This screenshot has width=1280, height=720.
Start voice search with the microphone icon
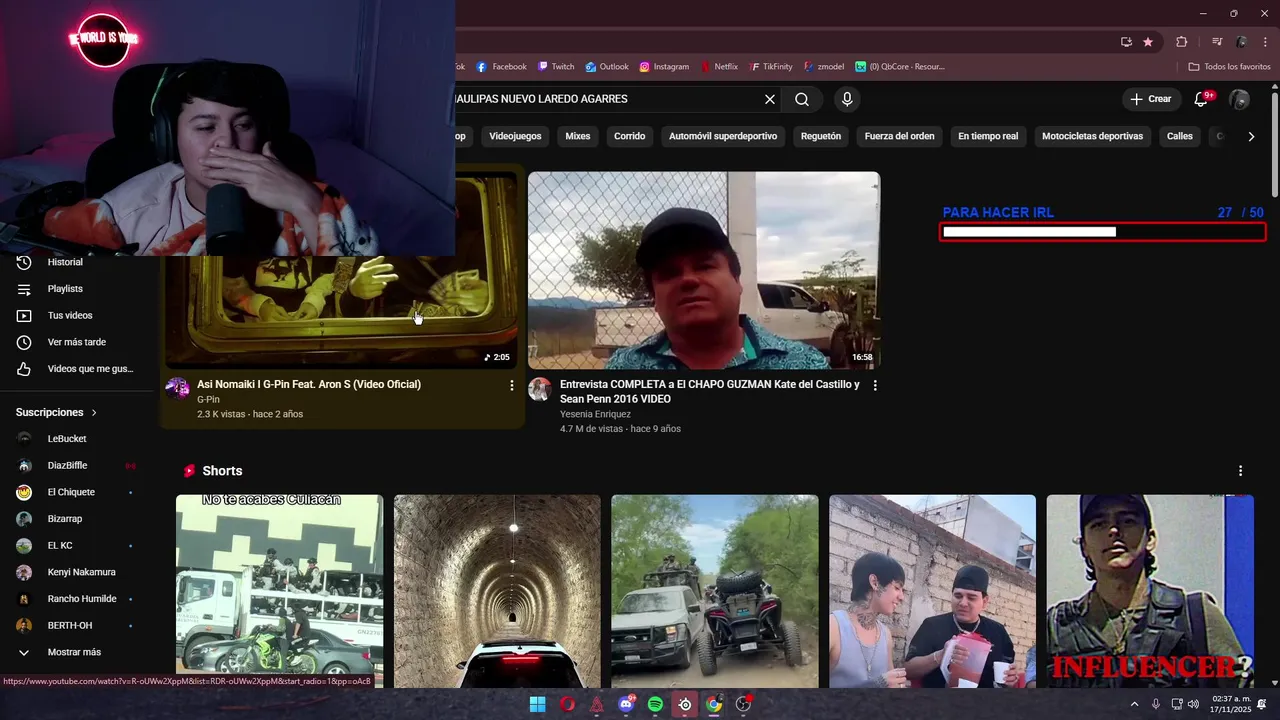[x=847, y=99]
